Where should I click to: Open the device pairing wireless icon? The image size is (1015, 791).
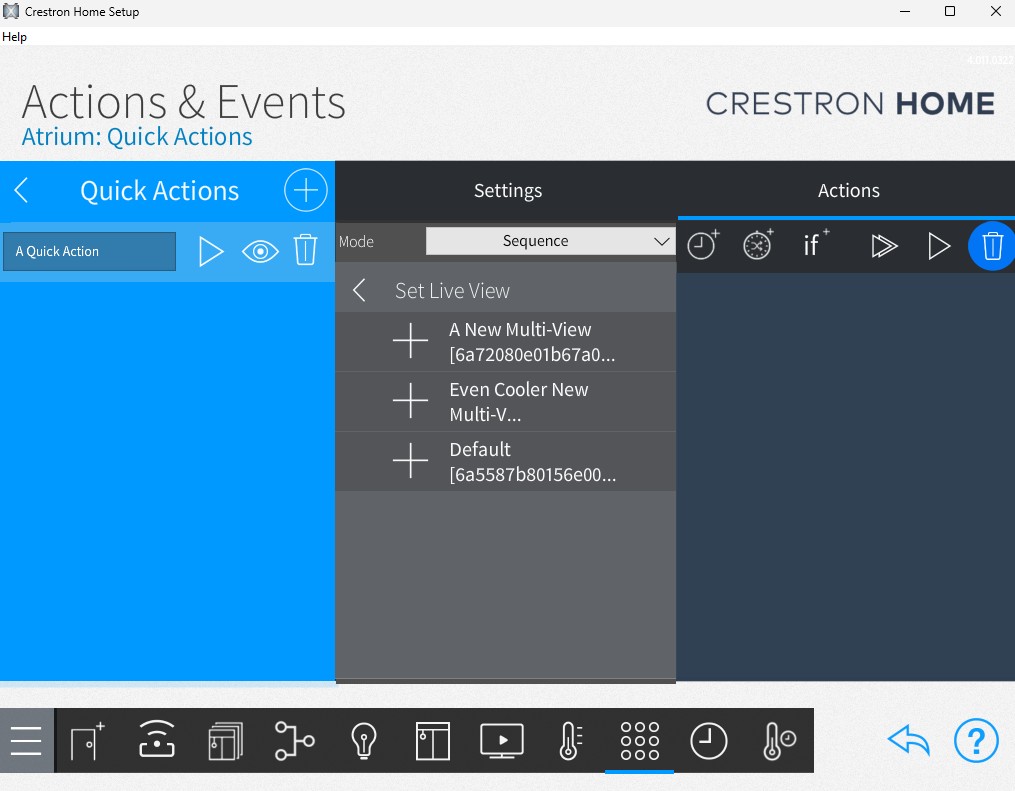click(x=157, y=739)
